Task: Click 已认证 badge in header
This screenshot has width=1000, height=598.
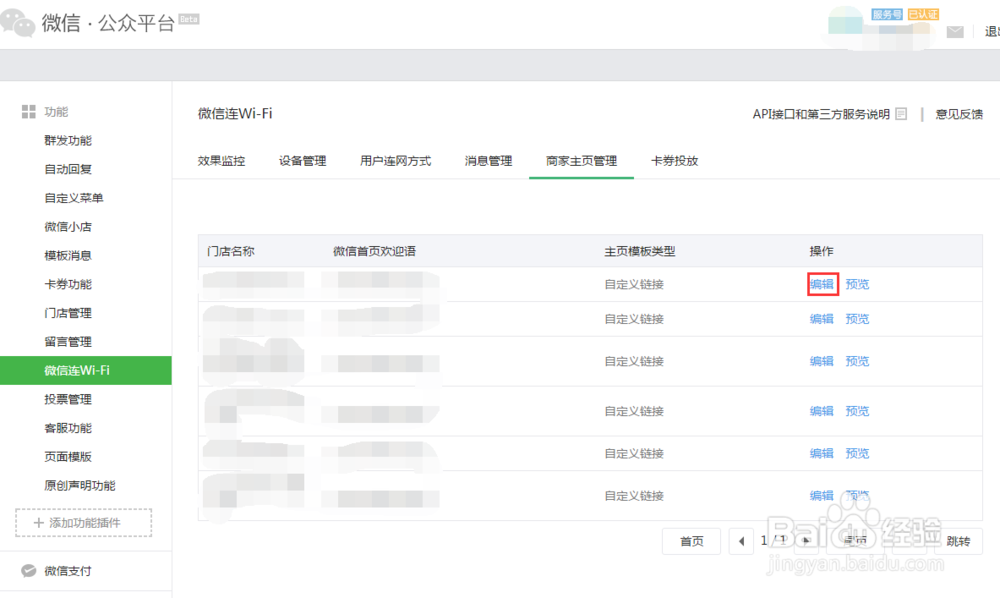Action: pyautogui.click(x=923, y=14)
